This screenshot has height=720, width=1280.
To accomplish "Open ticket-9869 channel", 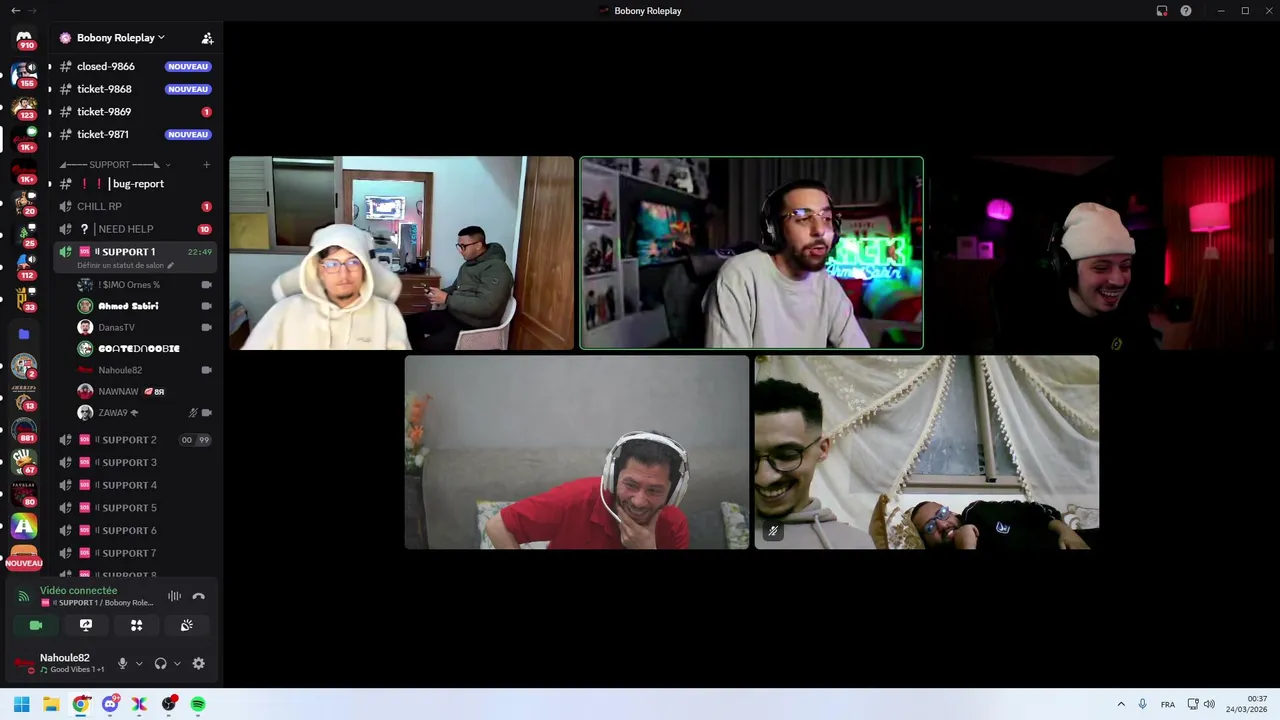I will click(135, 112).
